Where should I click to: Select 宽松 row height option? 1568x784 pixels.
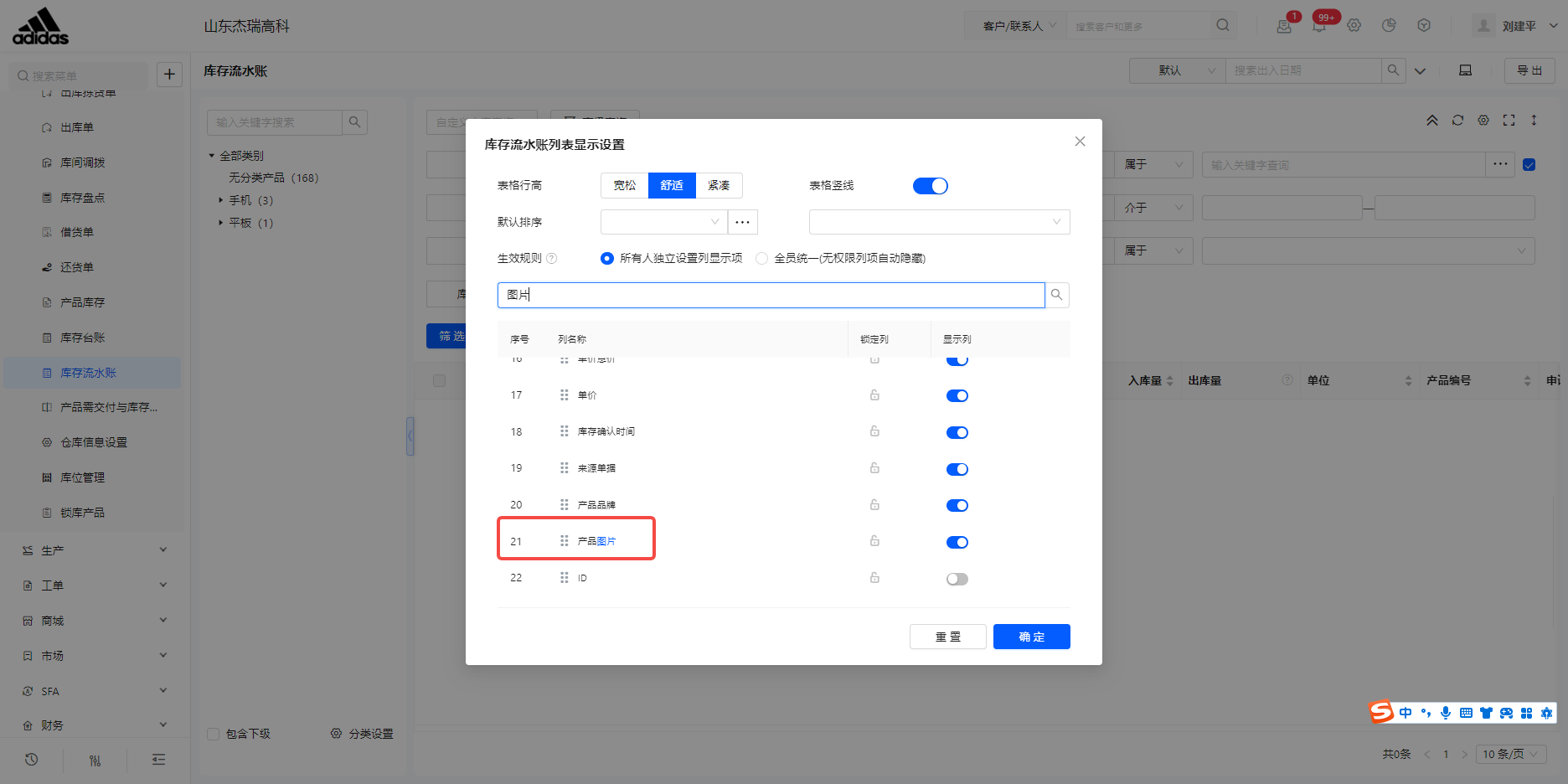point(625,185)
